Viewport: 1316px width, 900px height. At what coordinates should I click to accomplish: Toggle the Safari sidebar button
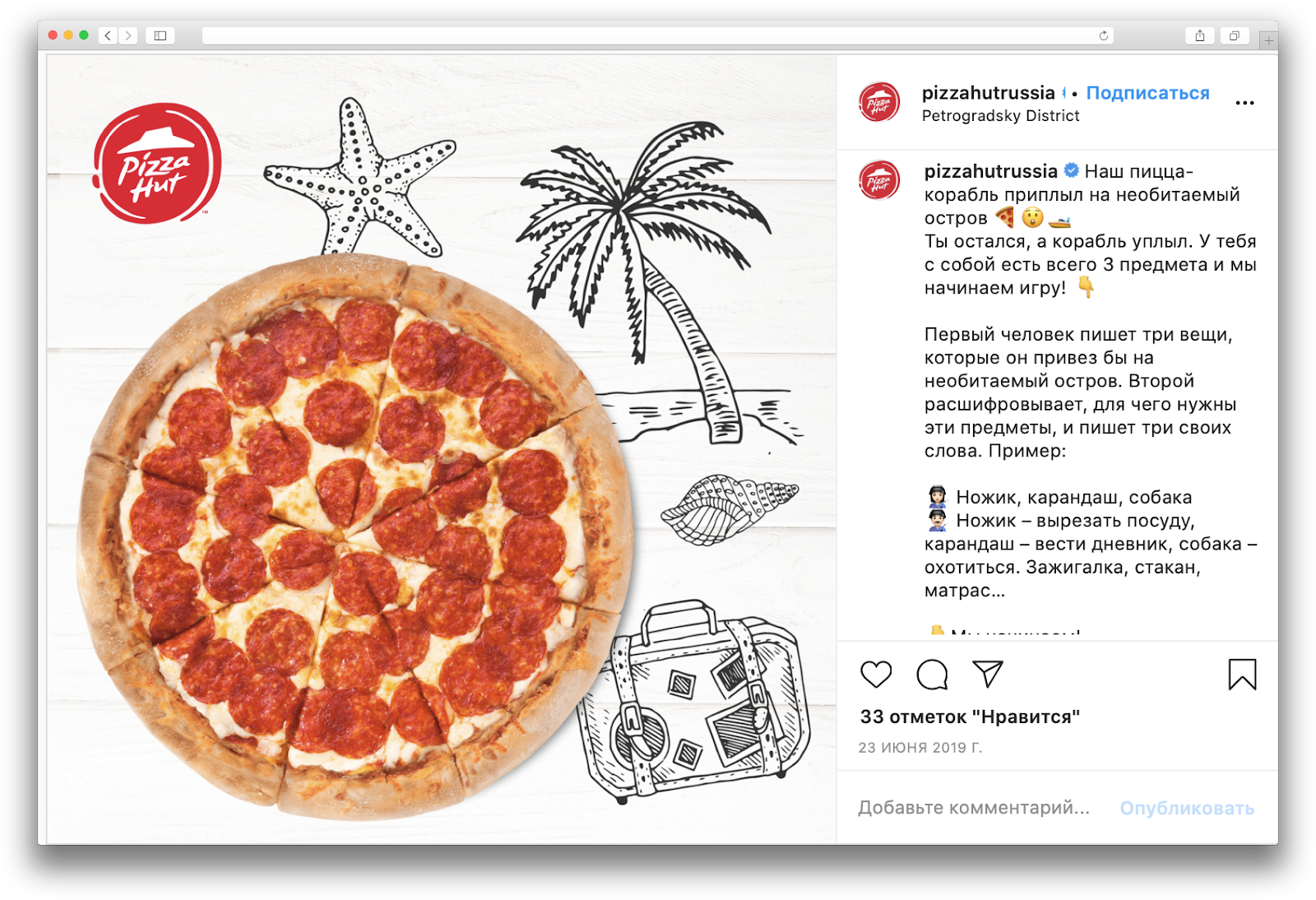coord(160,35)
